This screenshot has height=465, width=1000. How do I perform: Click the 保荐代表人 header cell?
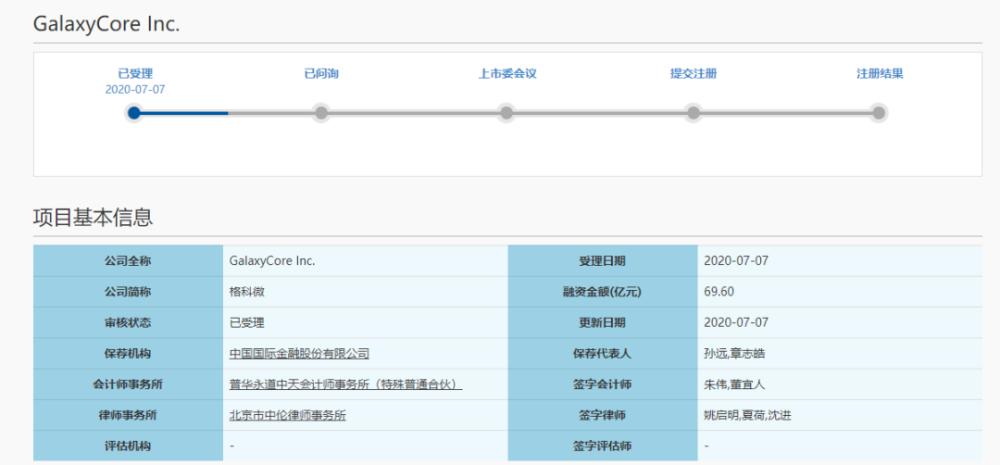pyautogui.click(x=603, y=353)
